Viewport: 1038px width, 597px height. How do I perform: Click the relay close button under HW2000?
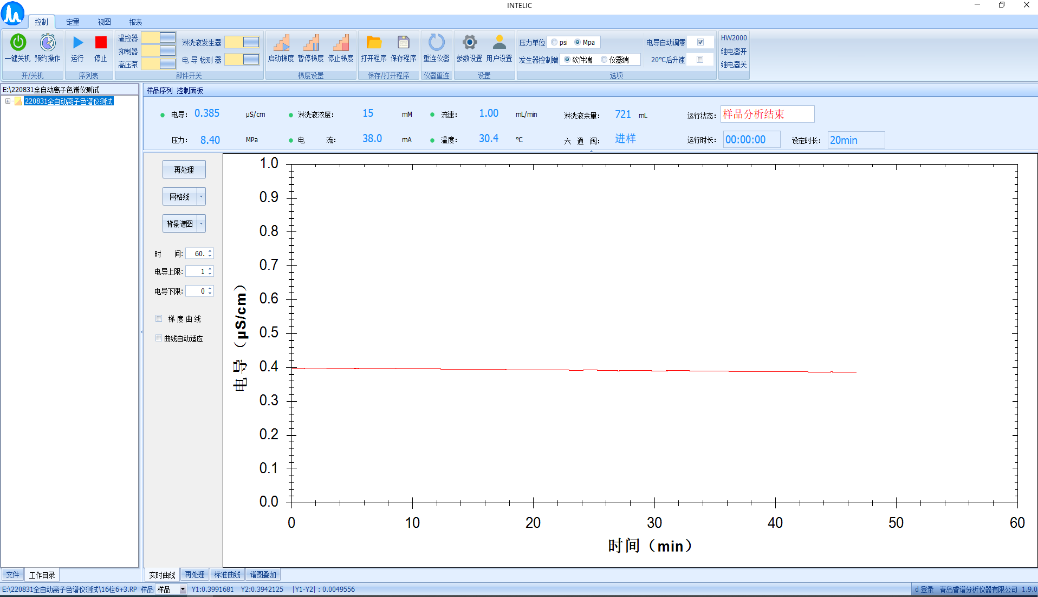[x=733, y=64]
